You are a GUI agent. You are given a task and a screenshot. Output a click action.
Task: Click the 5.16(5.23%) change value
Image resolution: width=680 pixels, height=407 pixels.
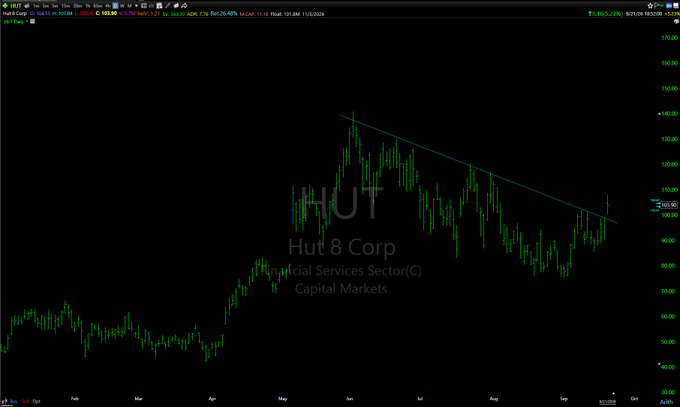(x=605, y=13)
